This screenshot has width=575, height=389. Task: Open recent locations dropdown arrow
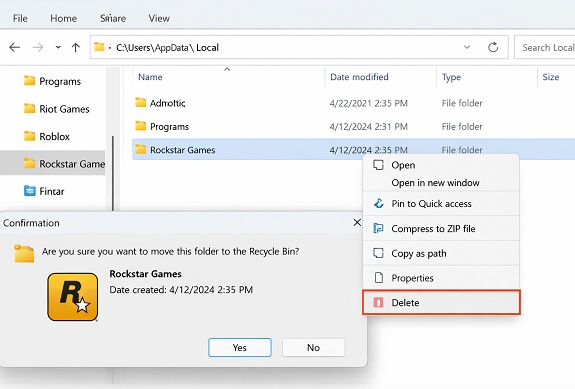[58, 47]
